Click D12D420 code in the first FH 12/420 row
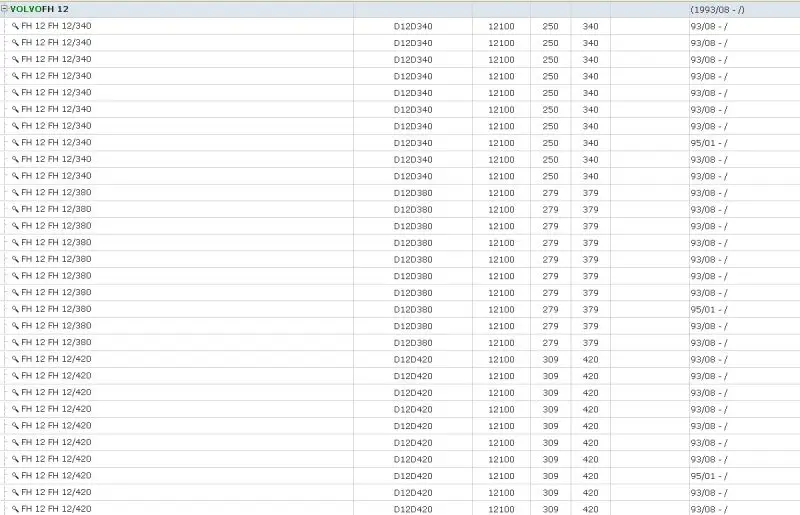The height and width of the screenshot is (515, 800). [413, 360]
